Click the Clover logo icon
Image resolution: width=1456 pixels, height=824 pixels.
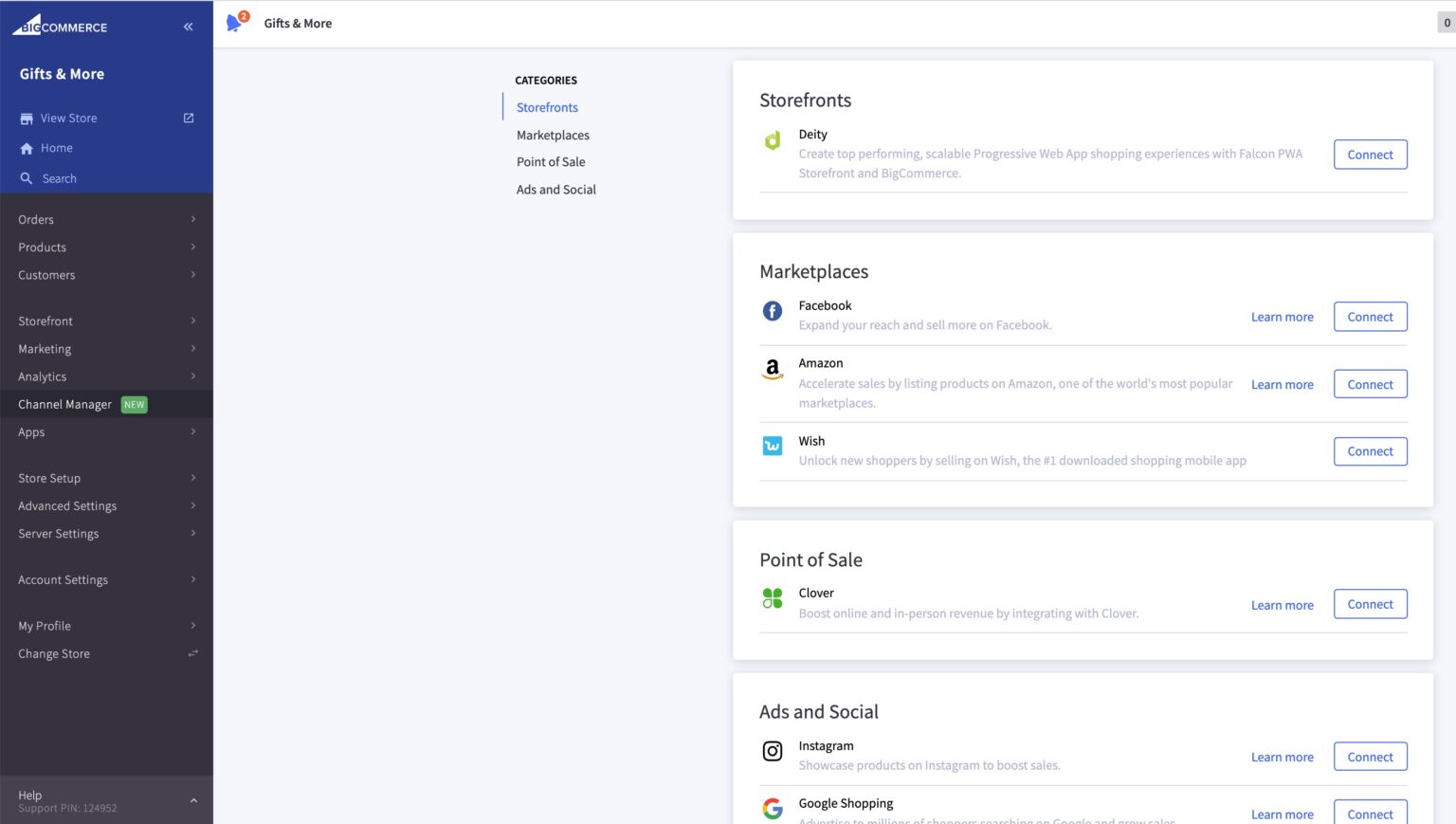773,598
